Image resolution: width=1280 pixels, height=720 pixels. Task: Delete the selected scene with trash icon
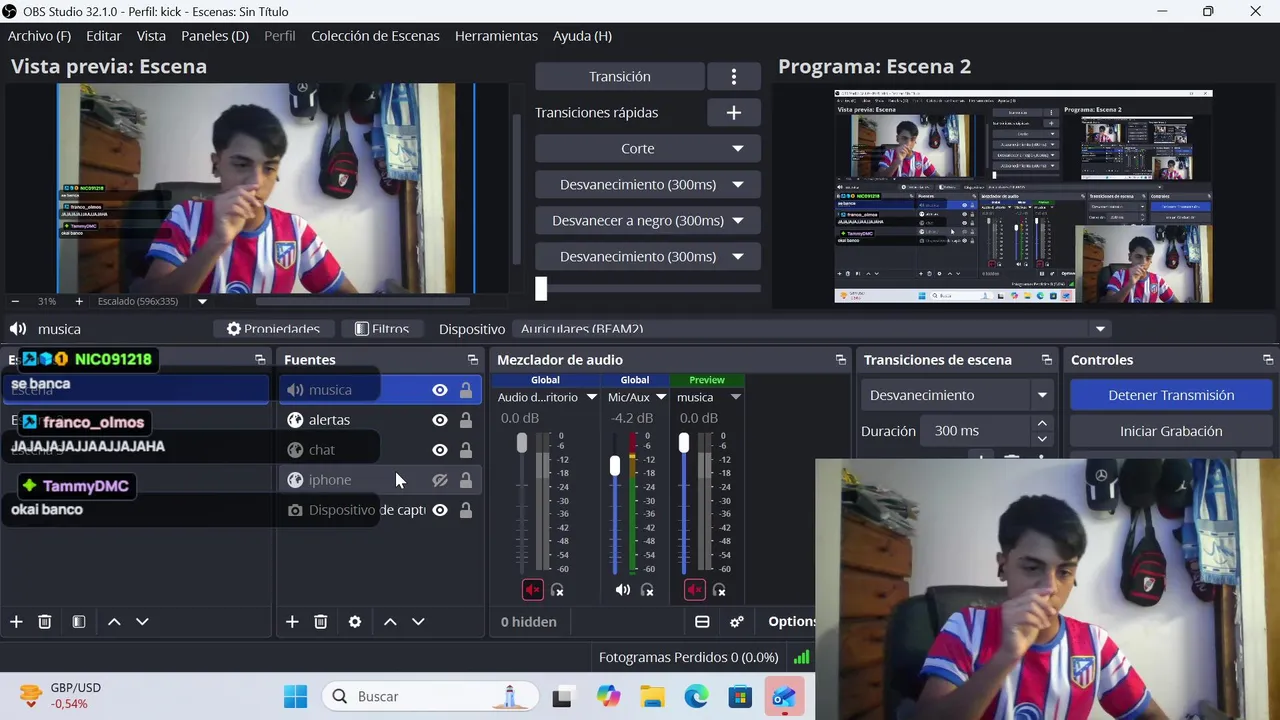tap(45, 622)
